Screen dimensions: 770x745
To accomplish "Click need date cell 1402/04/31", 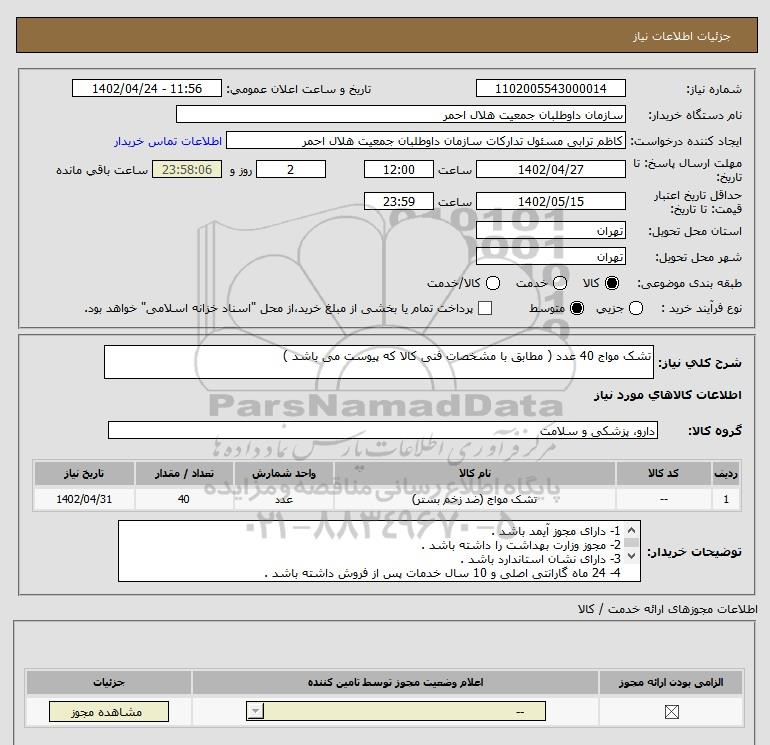I will coord(84,499).
